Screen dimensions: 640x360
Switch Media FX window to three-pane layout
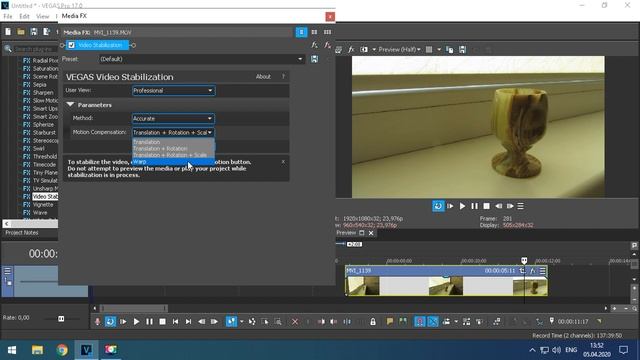[327, 32]
